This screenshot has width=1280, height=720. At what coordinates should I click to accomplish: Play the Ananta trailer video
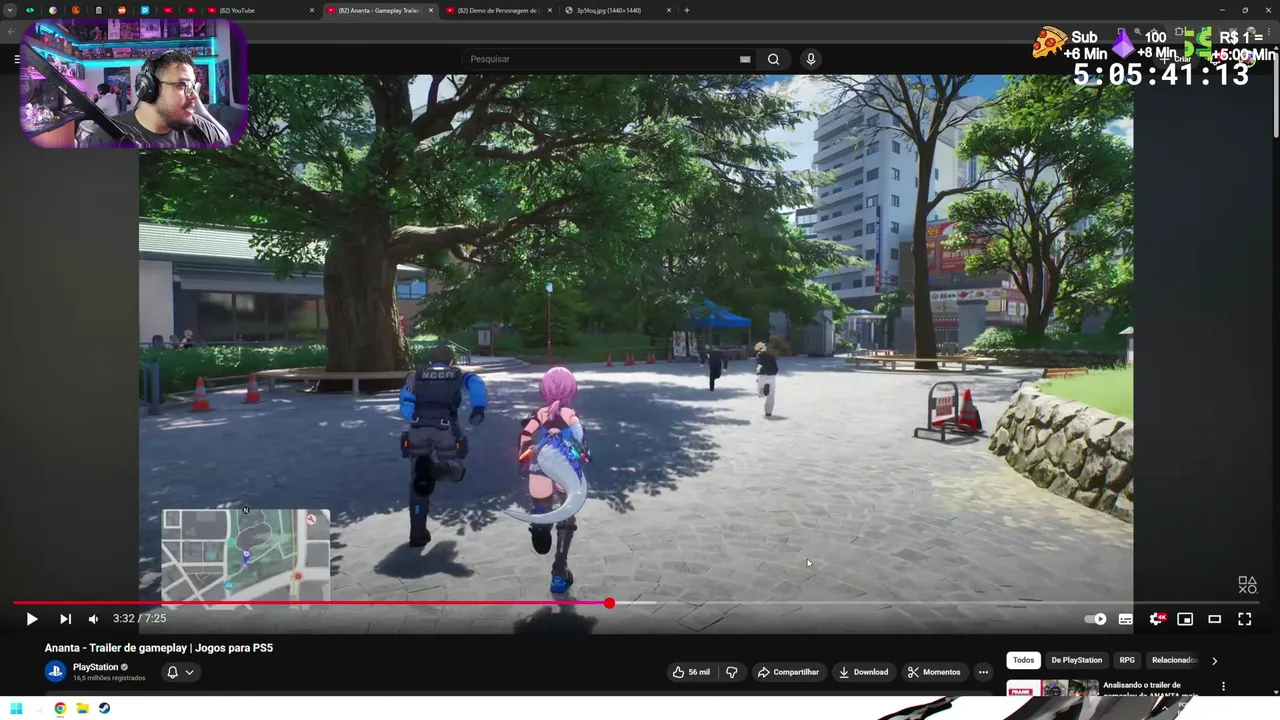coord(32,619)
